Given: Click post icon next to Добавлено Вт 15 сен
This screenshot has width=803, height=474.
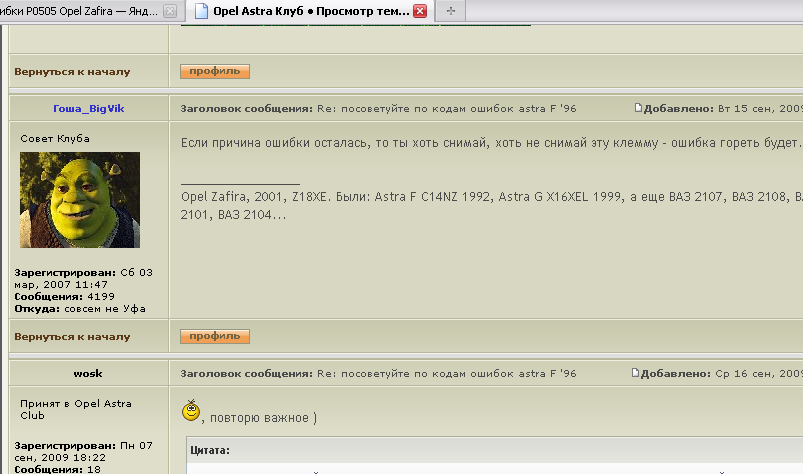Looking at the screenshot, I should (x=638, y=107).
